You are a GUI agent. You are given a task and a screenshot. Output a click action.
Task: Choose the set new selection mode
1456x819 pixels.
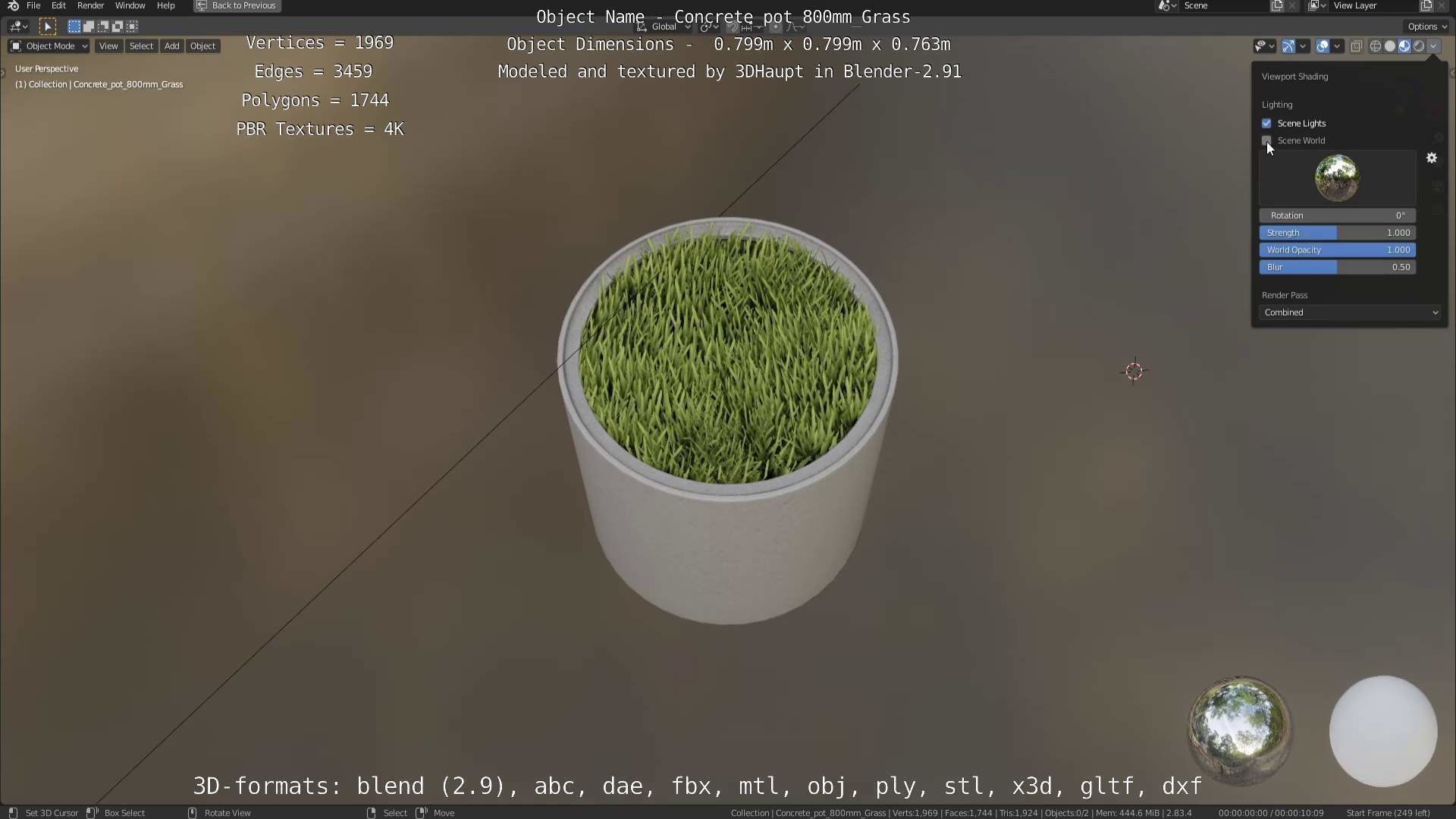74,27
